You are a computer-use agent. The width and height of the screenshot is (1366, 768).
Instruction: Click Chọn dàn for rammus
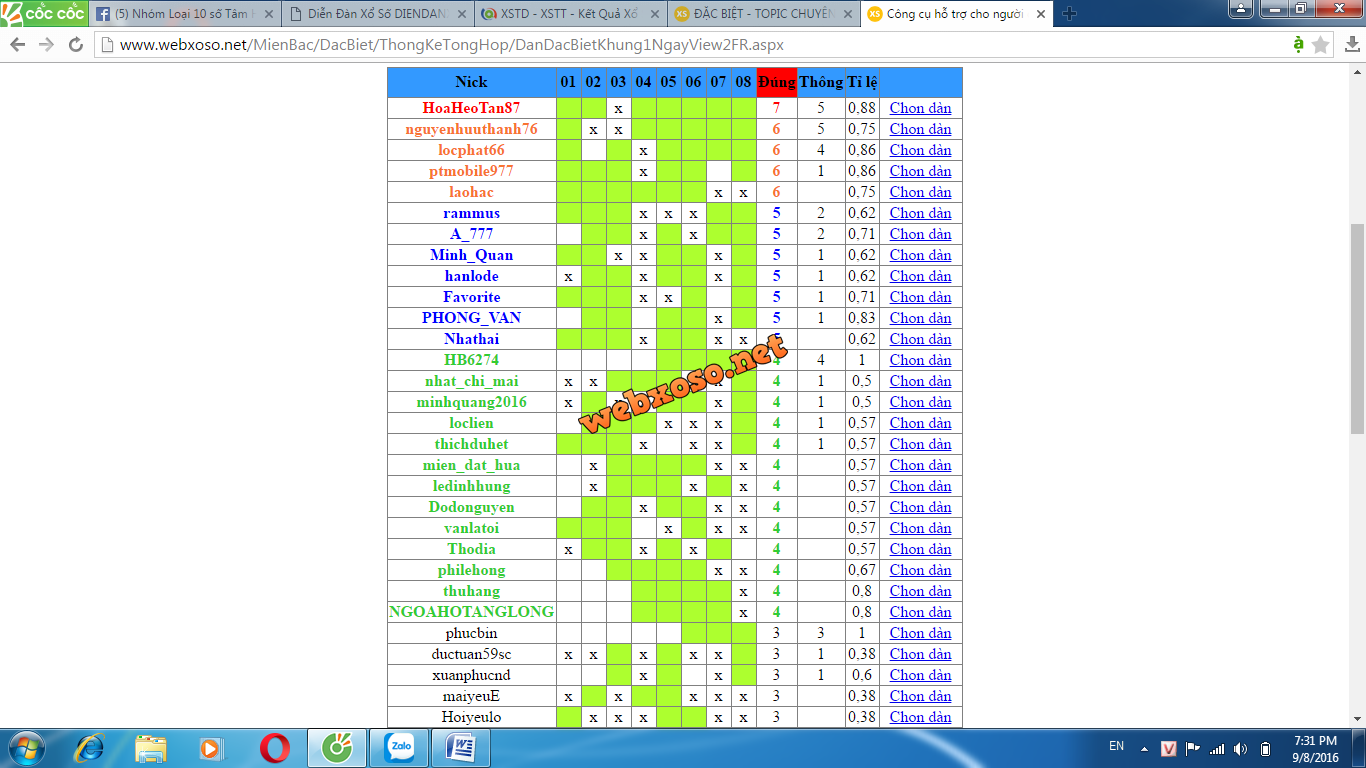click(x=920, y=213)
